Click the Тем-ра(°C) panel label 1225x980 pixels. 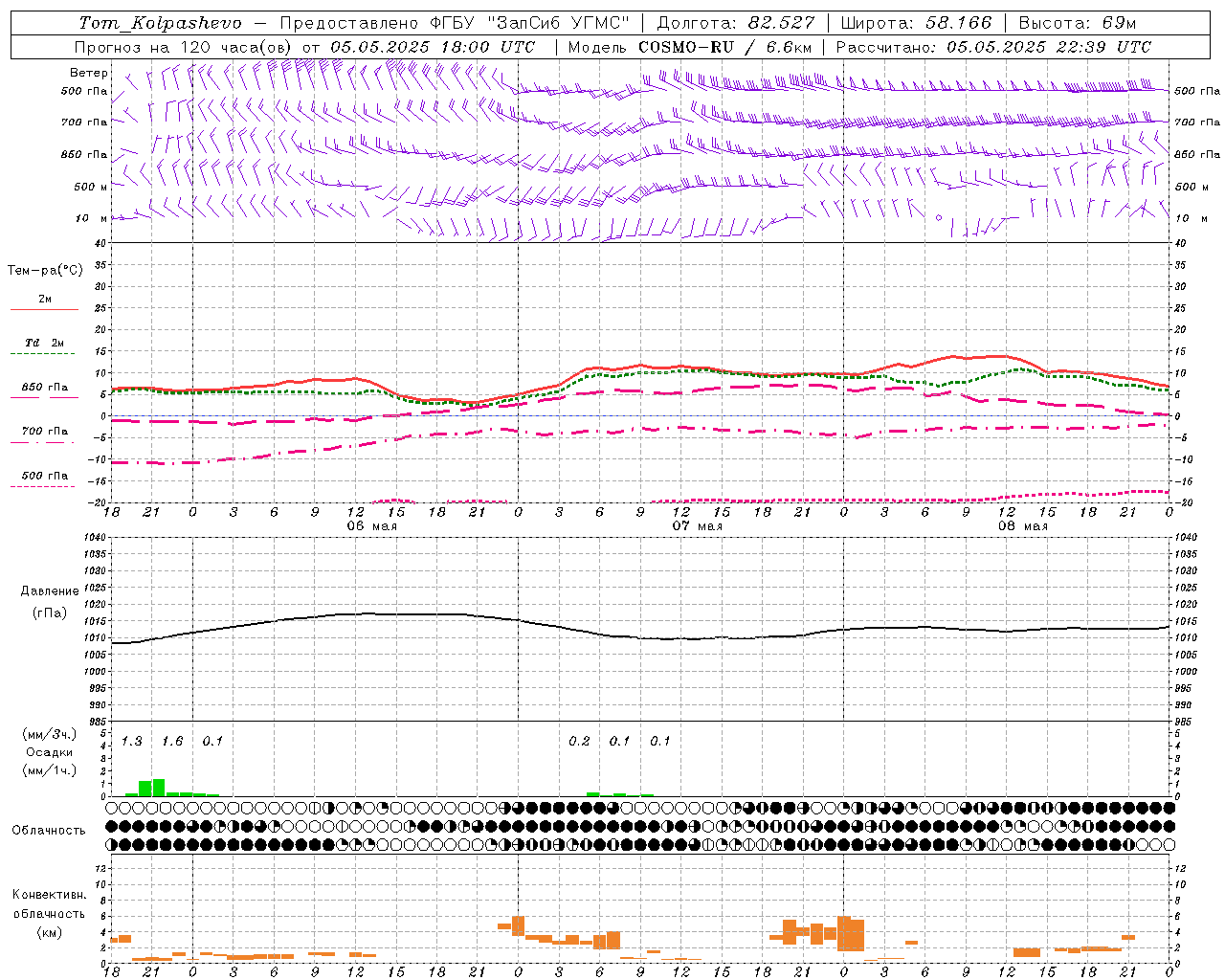45,270
